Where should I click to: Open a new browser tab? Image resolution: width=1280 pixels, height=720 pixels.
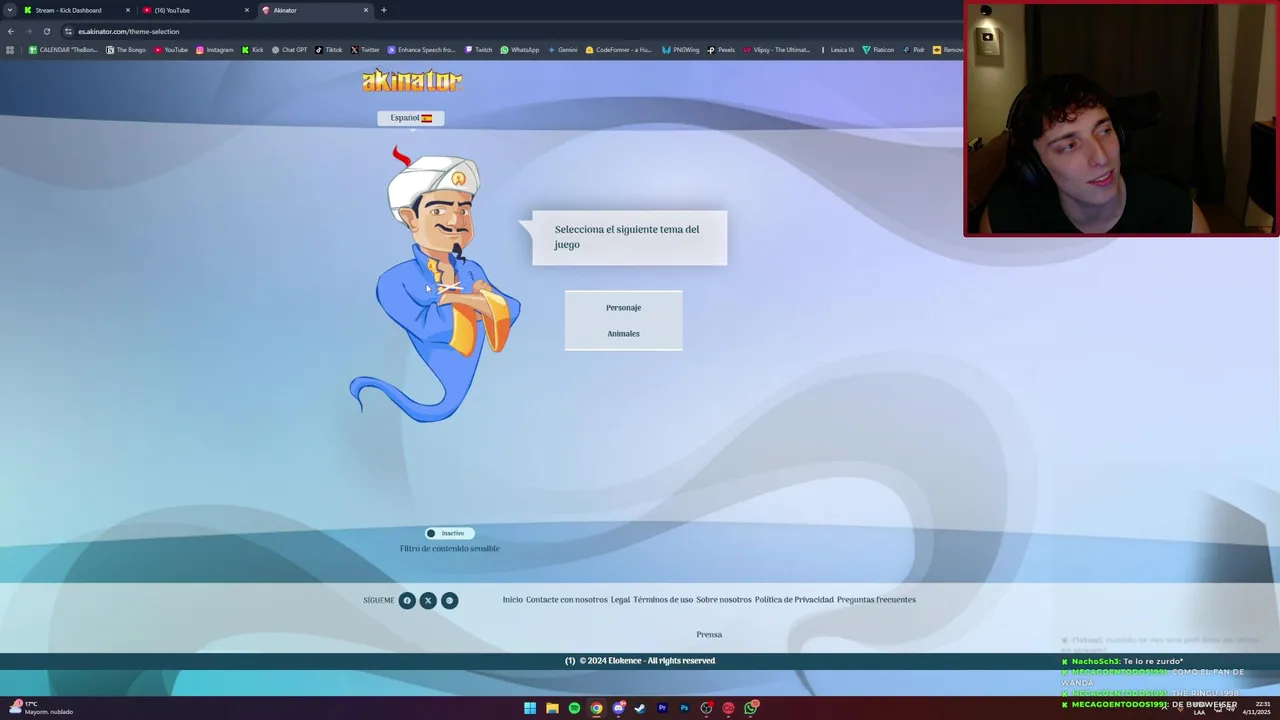pyautogui.click(x=384, y=10)
